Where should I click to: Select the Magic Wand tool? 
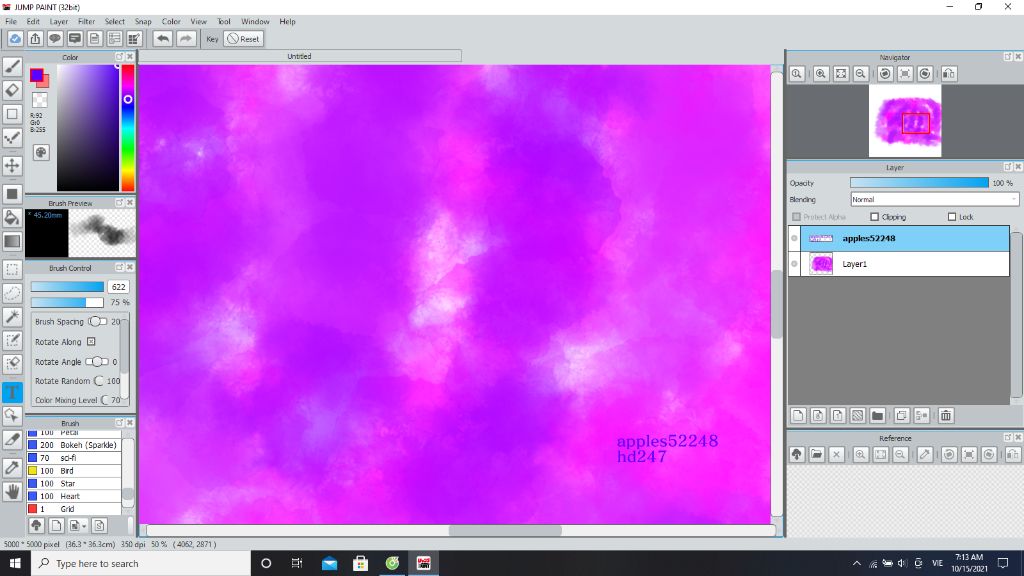12,317
